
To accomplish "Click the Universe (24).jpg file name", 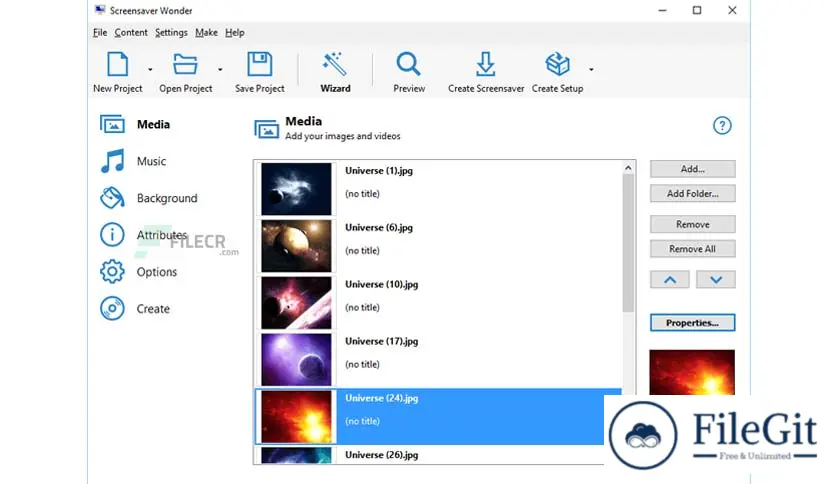I will pyautogui.click(x=381, y=398).
